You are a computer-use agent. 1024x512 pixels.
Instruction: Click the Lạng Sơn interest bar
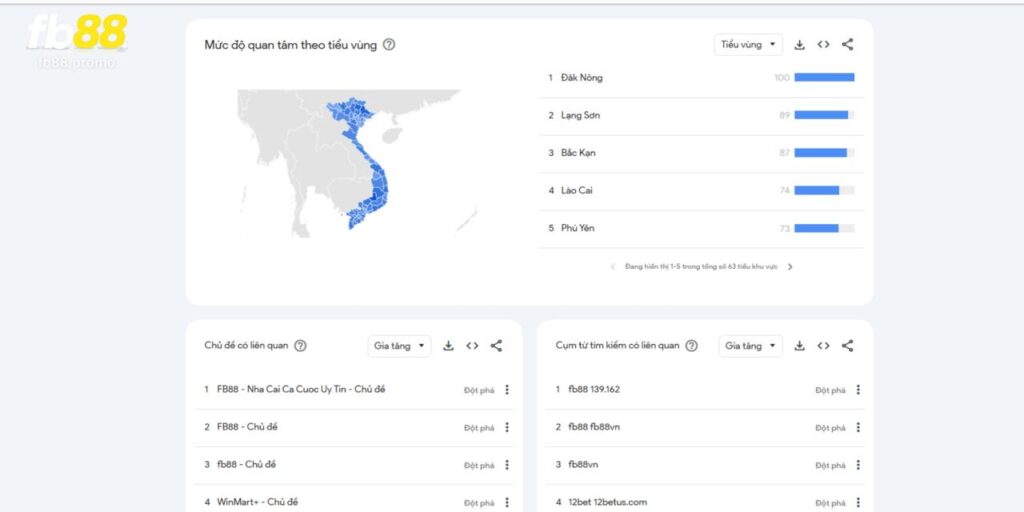824,115
